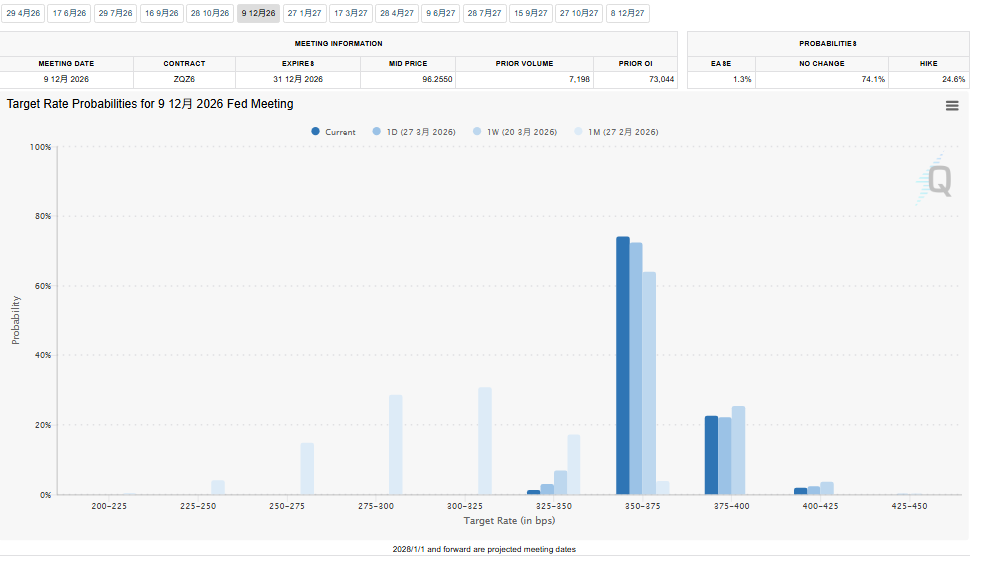Toggle the 1D (27 3月 2026) legend series
Image resolution: width=984 pixels, height=562 pixels.
(414, 132)
